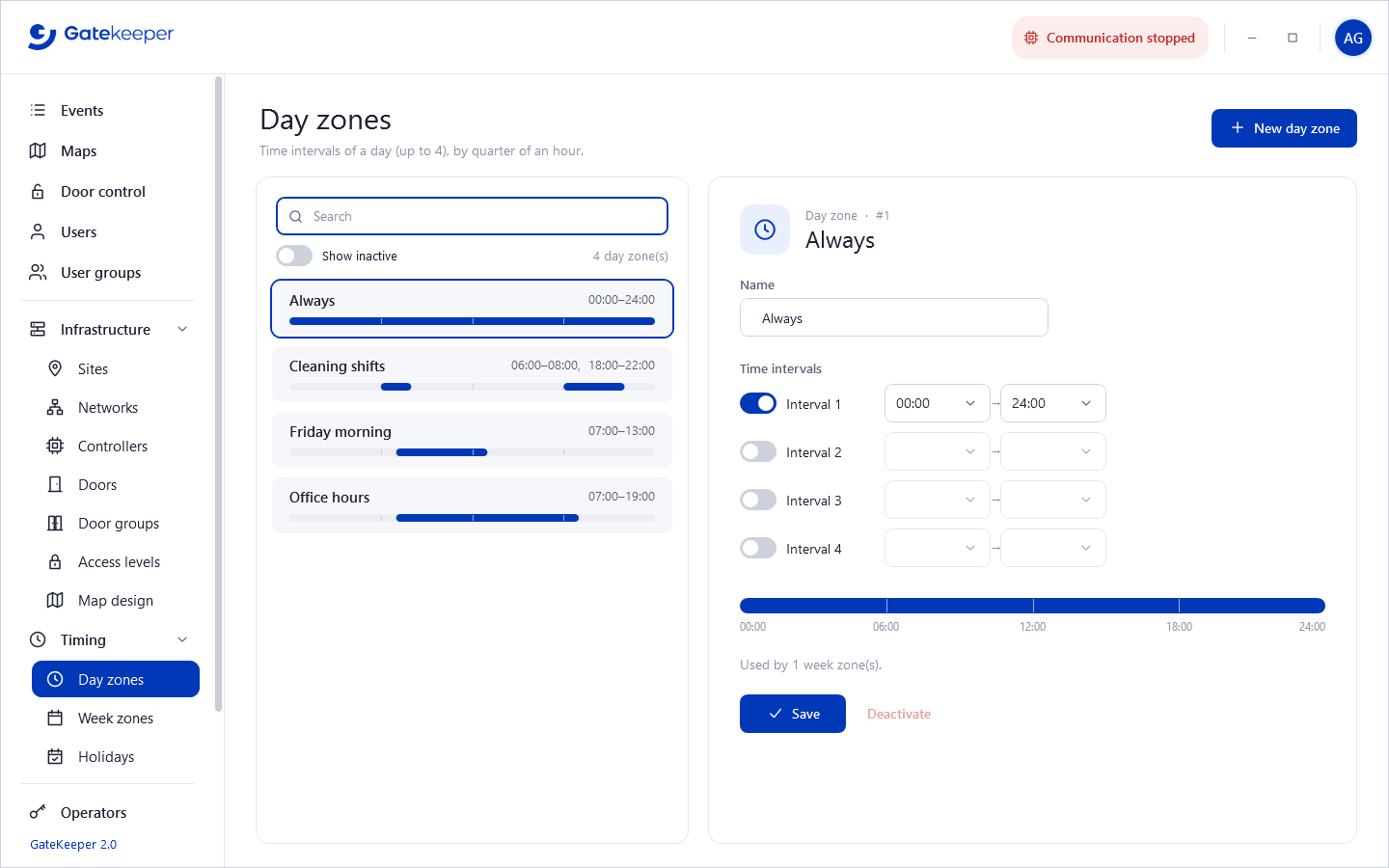This screenshot has width=1389, height=868.
Task: Click the Gatekeeper logo
Action: pos(101,36)
